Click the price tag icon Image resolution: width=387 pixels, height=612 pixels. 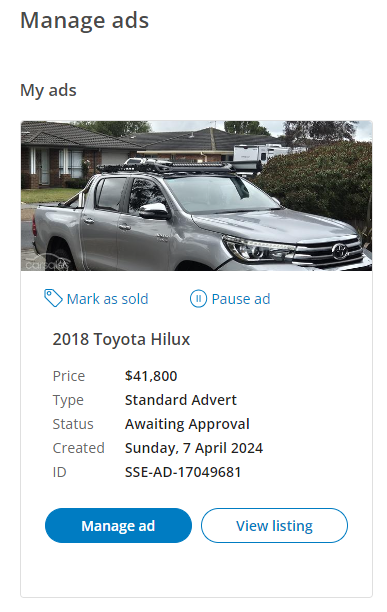pos(53,299)
